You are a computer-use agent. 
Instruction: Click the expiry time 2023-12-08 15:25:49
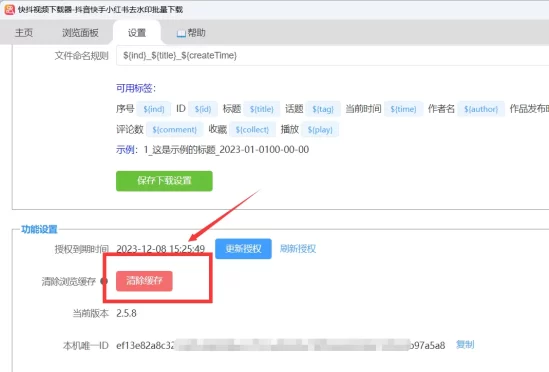[x=160, y=249]
